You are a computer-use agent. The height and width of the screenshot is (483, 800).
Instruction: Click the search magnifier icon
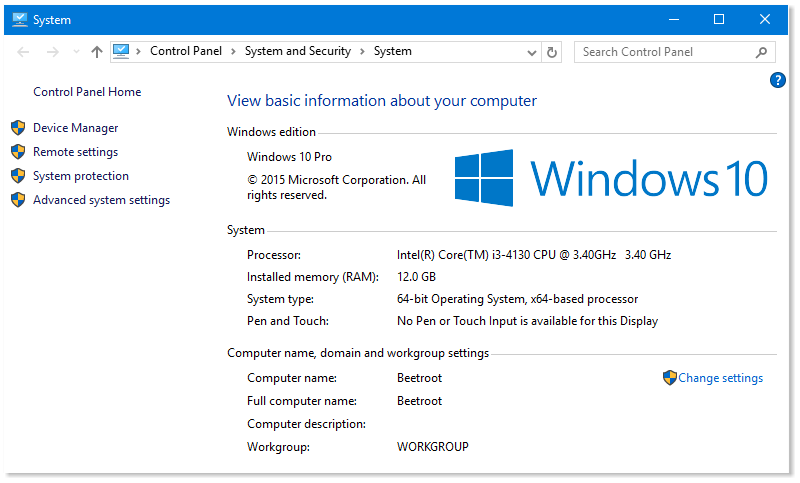point(761,52)
